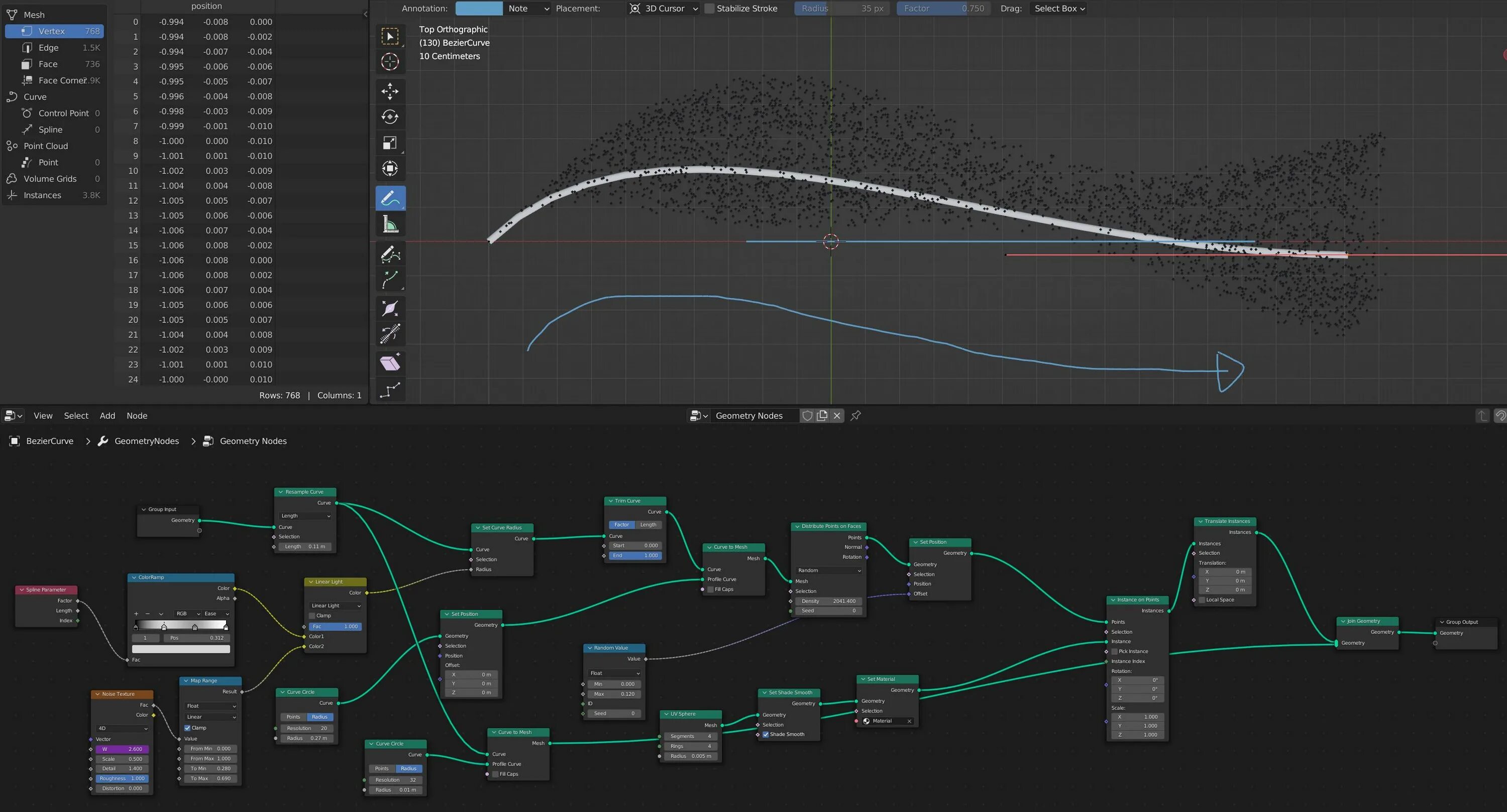Click the pin node tree icon
Image resolution: width=1507 pixels, height=812 pixels.
855,415
